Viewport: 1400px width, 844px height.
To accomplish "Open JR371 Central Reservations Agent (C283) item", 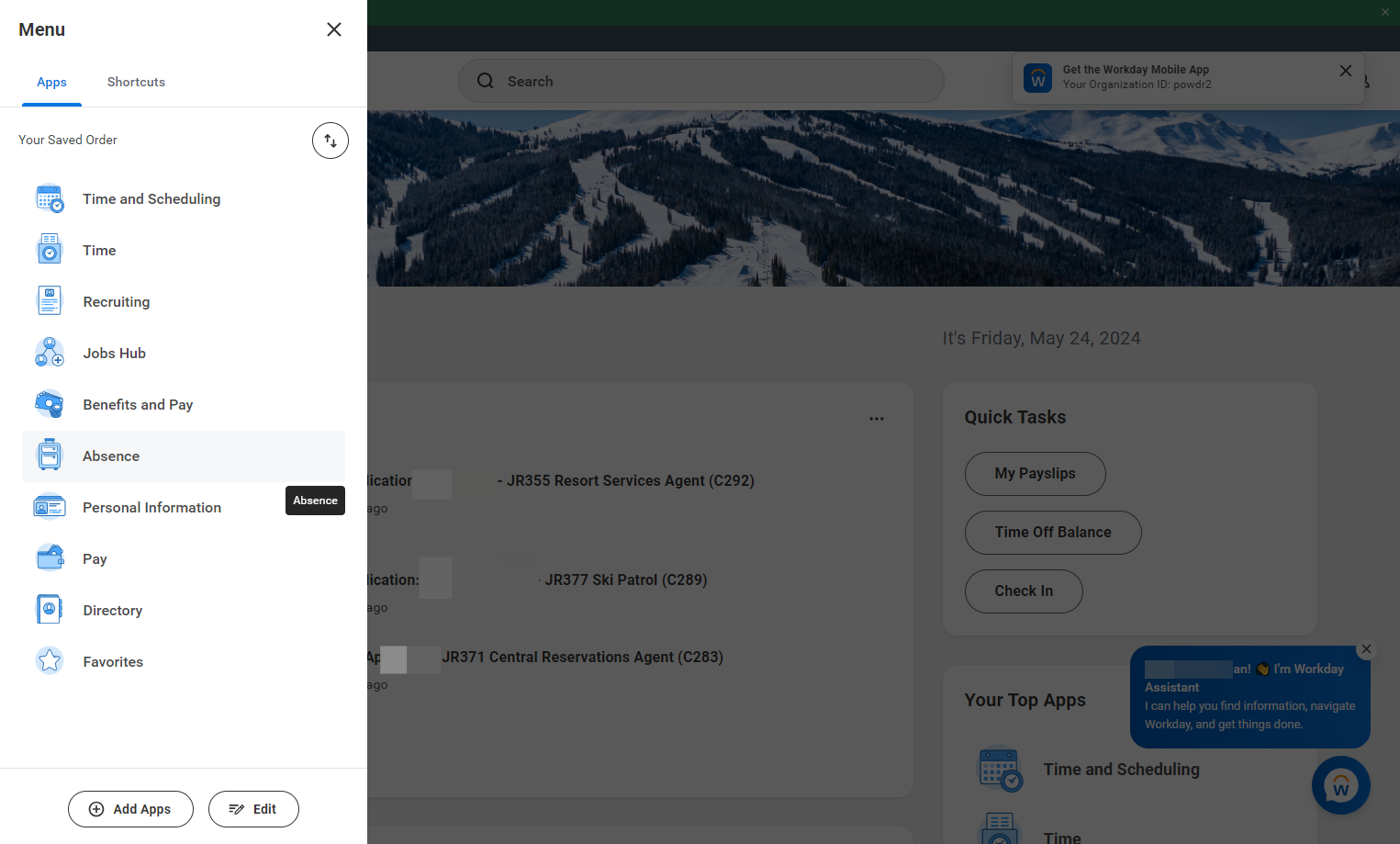I will tap(583, 657).
